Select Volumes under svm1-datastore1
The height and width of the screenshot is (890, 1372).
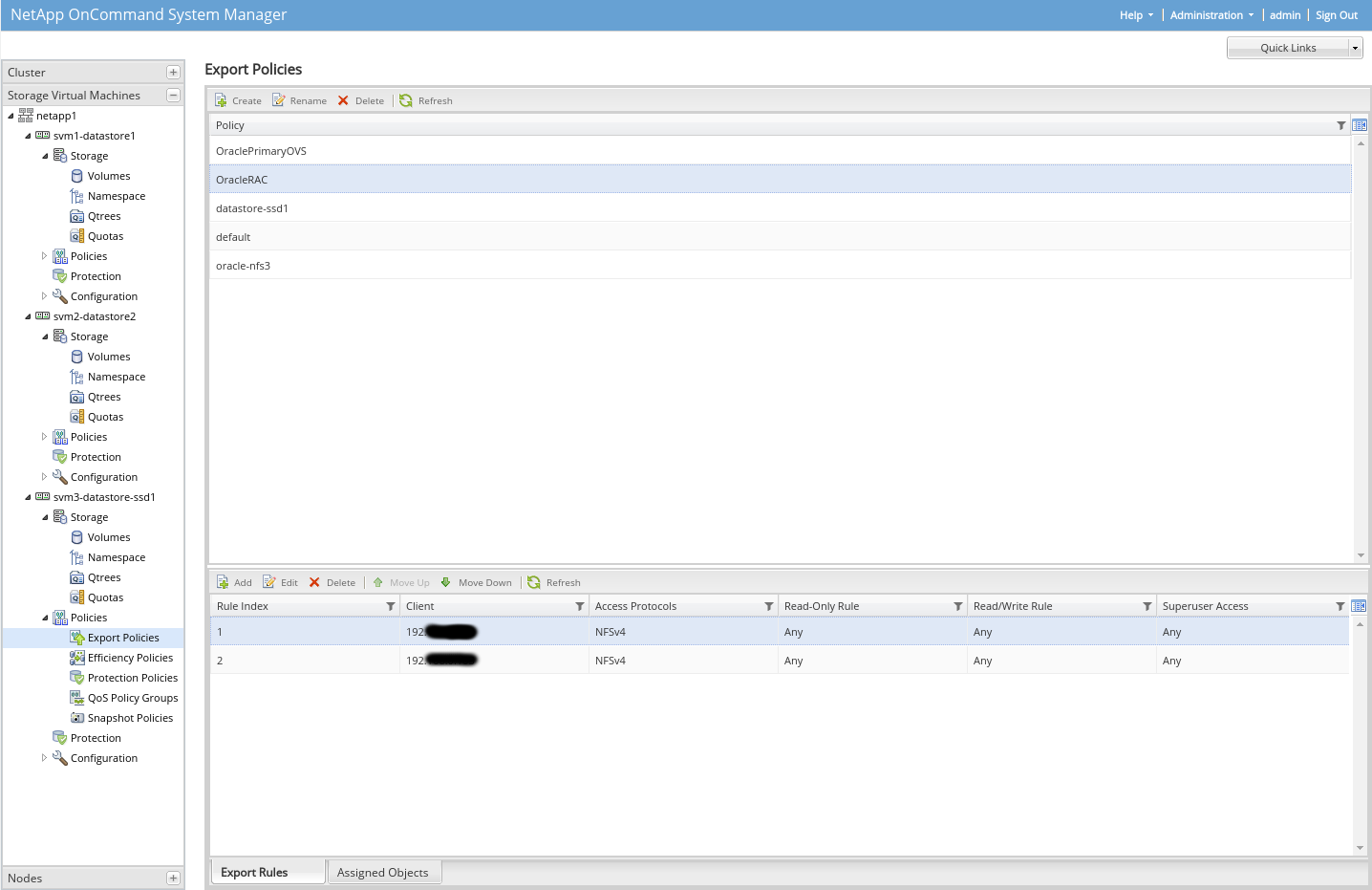pyautogui.click(x=109, y=176)
